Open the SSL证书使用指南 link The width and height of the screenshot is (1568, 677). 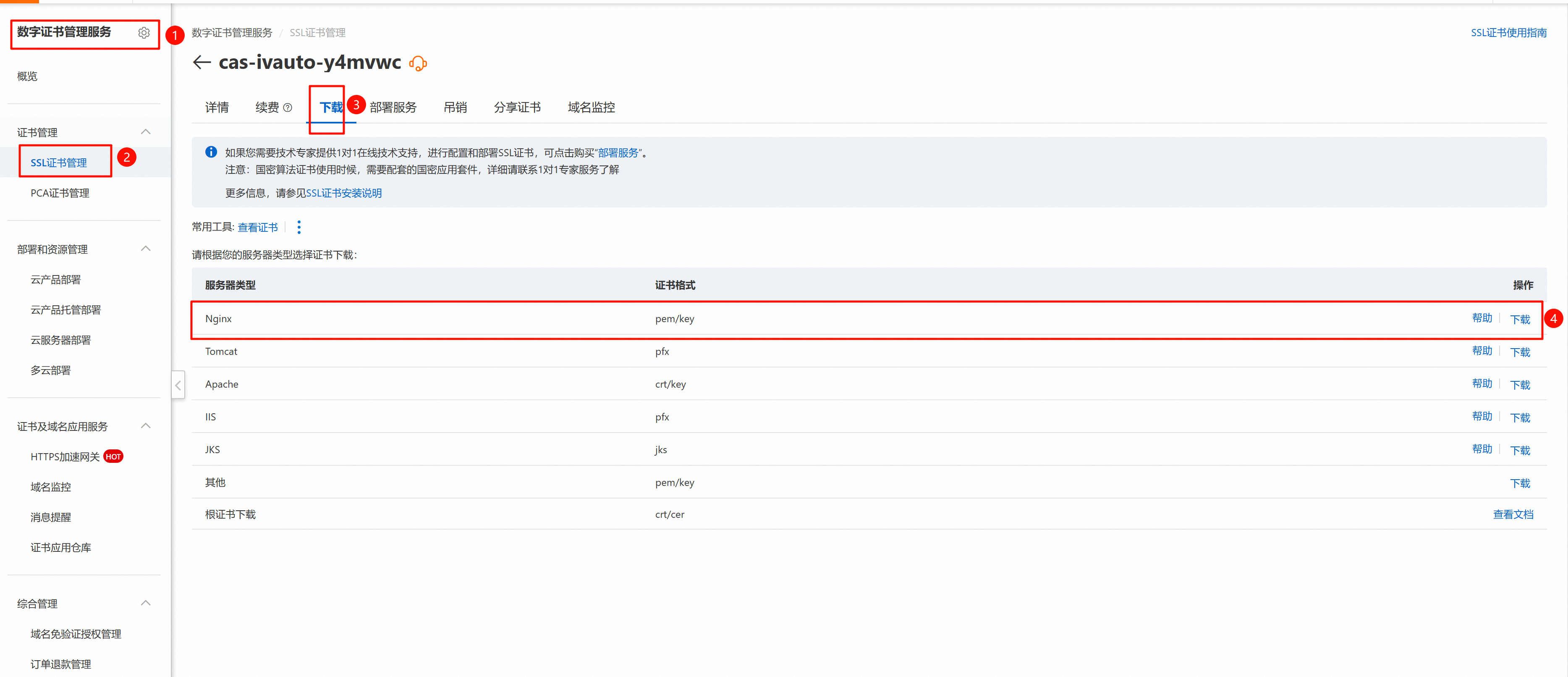(x=1508, y=33)
